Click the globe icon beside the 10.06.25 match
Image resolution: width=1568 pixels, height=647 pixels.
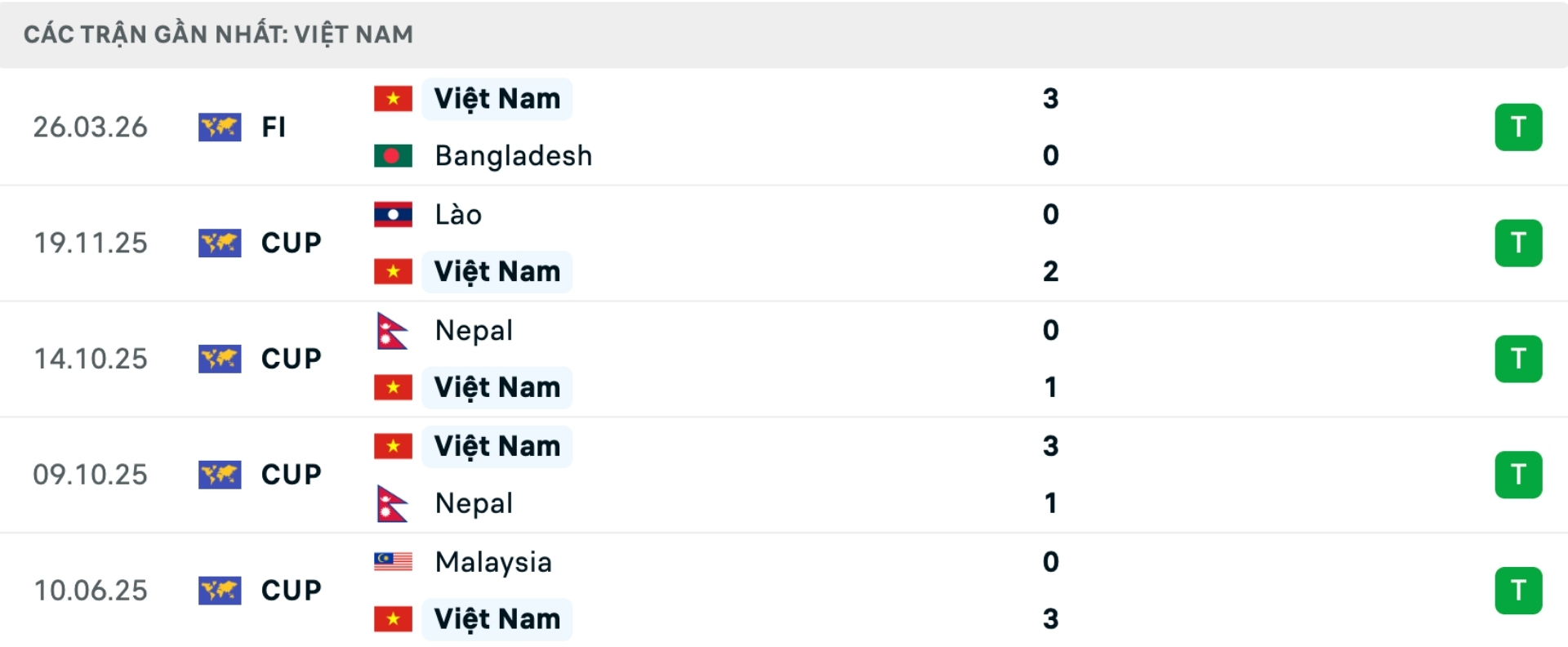219,590
